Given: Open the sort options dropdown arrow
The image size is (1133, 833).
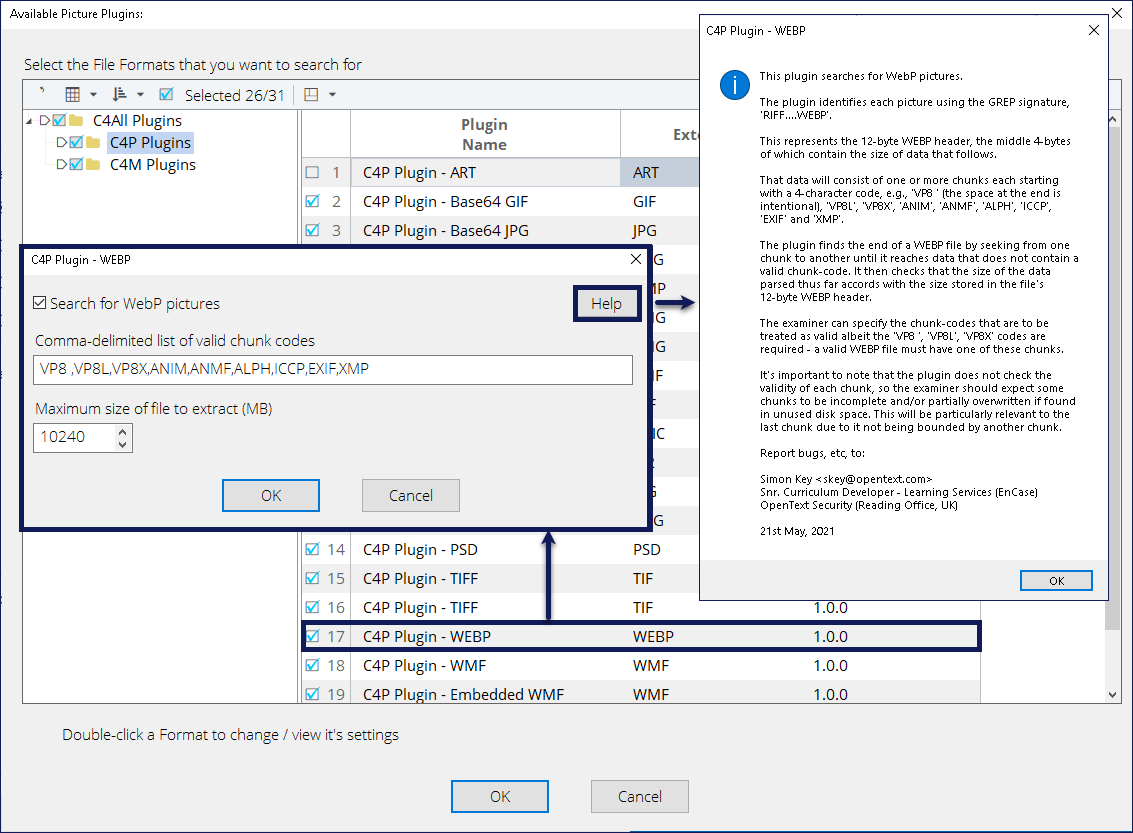Looking at the screenshot, I should tap(140, 95).
